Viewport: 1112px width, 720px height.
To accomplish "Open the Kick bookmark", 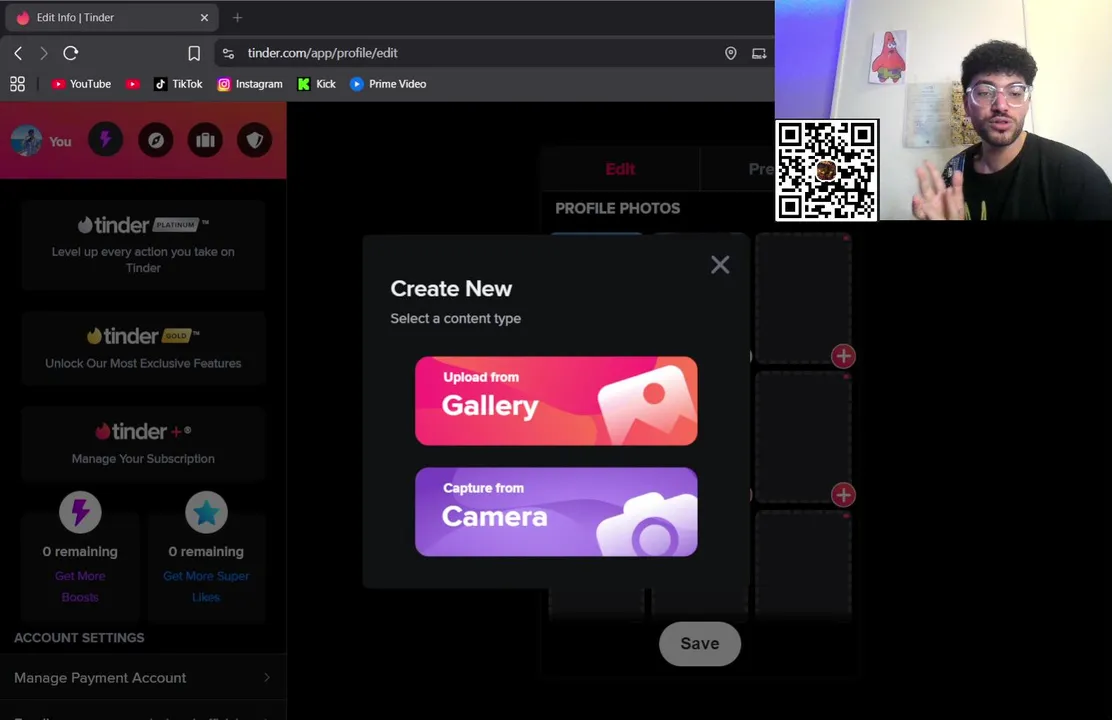I will pyautogui.click(x=316, y=84).
